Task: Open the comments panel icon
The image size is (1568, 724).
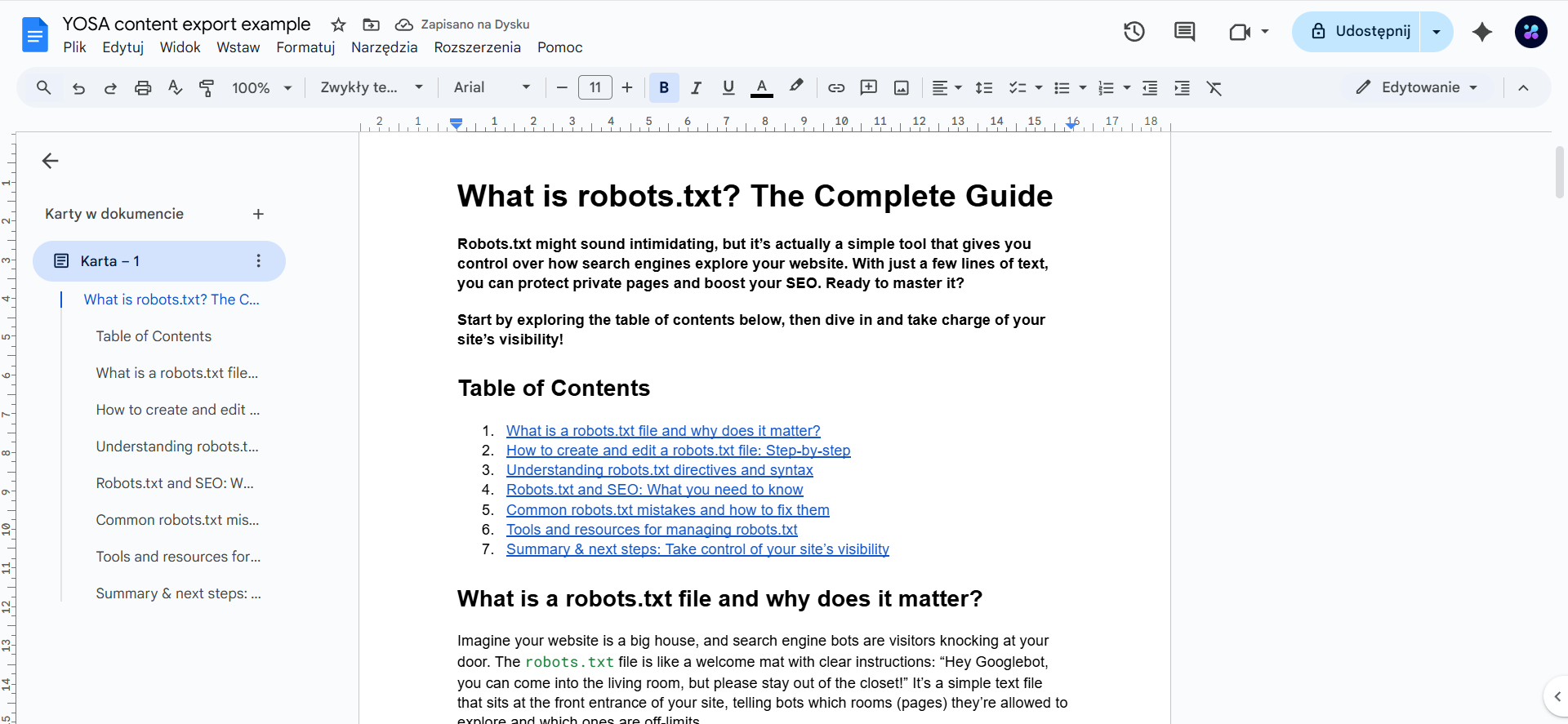Action: [1184, 32]
